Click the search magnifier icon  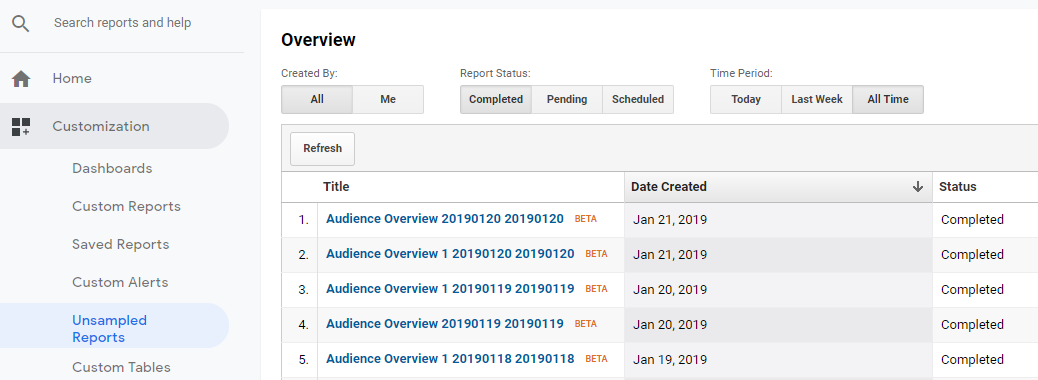point(21,24)
